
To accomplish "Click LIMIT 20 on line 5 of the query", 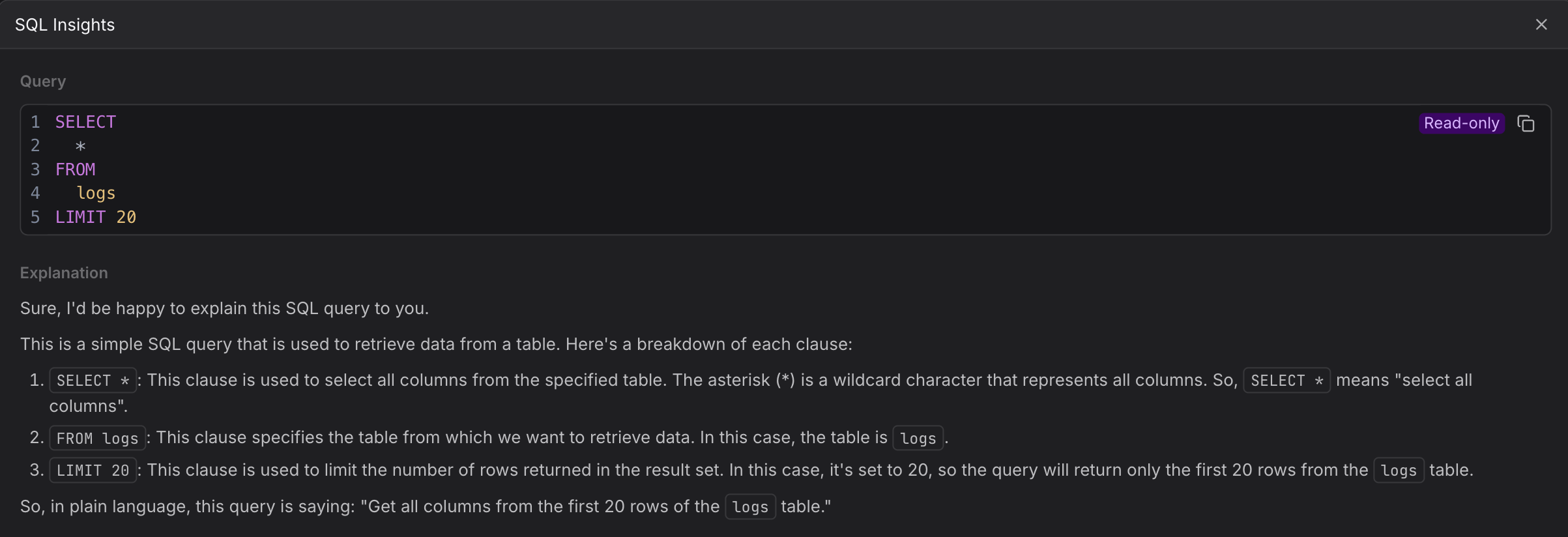I will (x=95, y=217).
